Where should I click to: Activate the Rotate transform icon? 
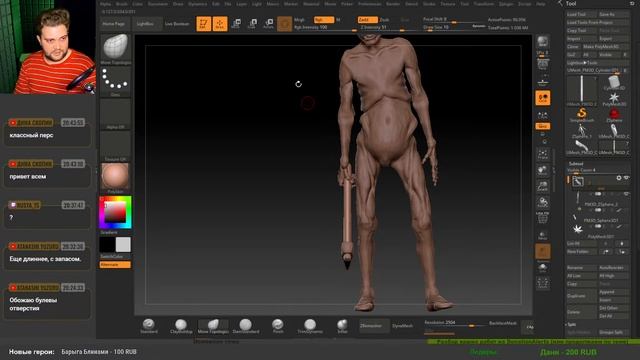pos(269,24)
